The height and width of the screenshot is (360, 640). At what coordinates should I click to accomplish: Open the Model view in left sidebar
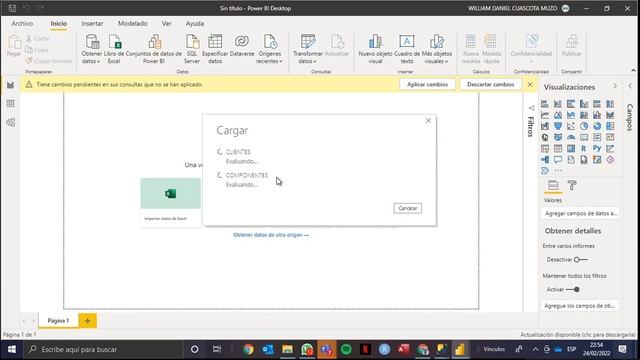pos(11,122)
